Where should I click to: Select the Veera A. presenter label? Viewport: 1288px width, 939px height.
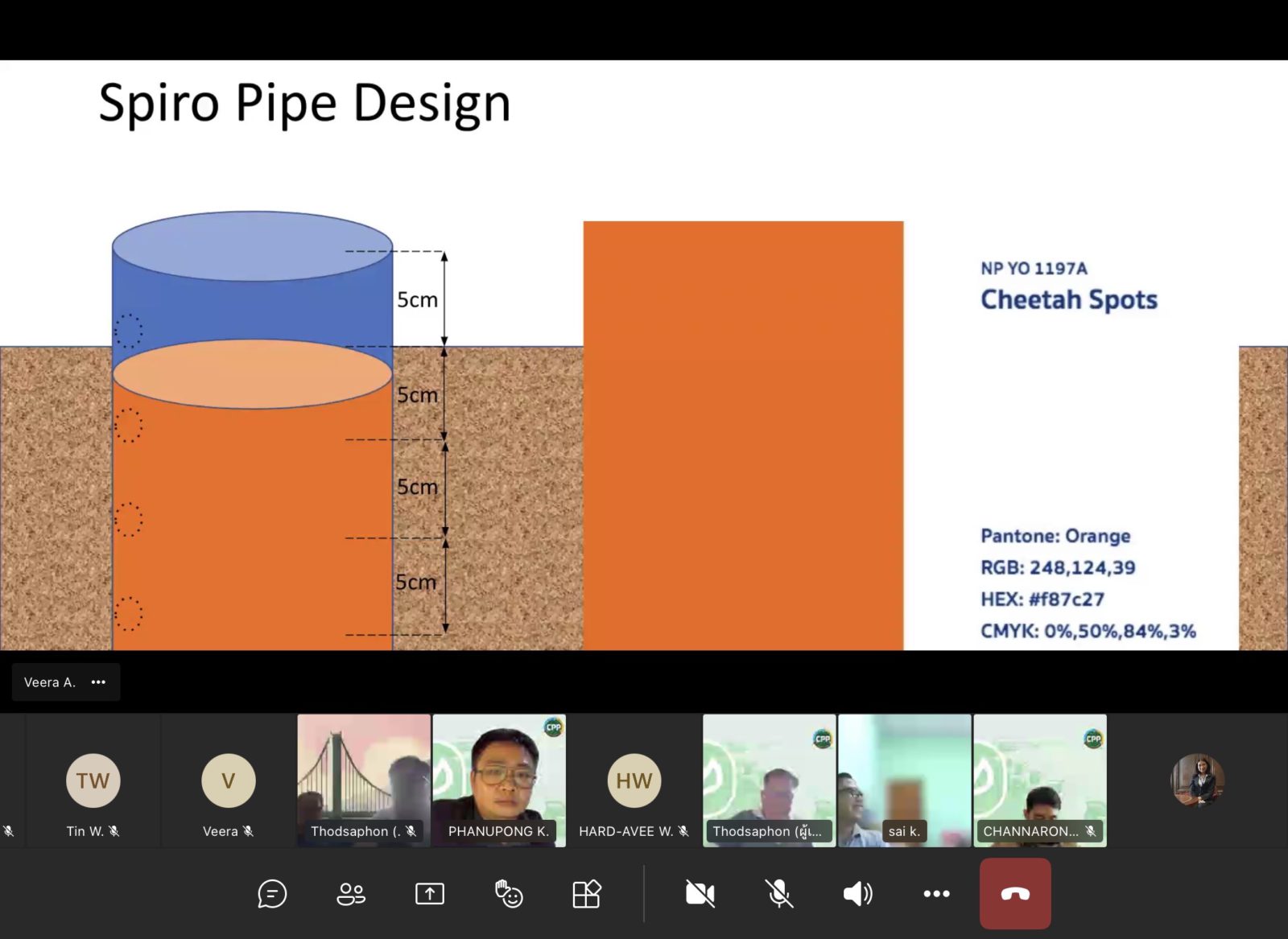50,682
